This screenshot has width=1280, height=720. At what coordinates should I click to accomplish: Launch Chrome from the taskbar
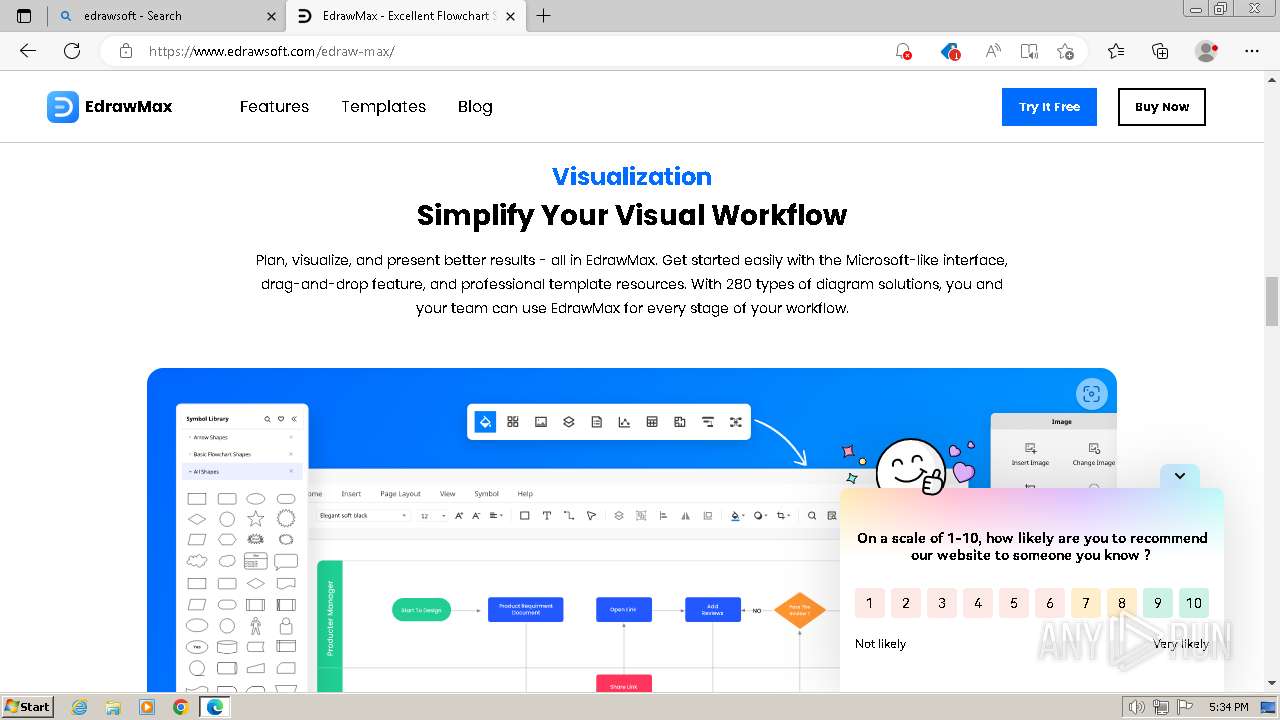pyautogui.click(x=180, y=707)
